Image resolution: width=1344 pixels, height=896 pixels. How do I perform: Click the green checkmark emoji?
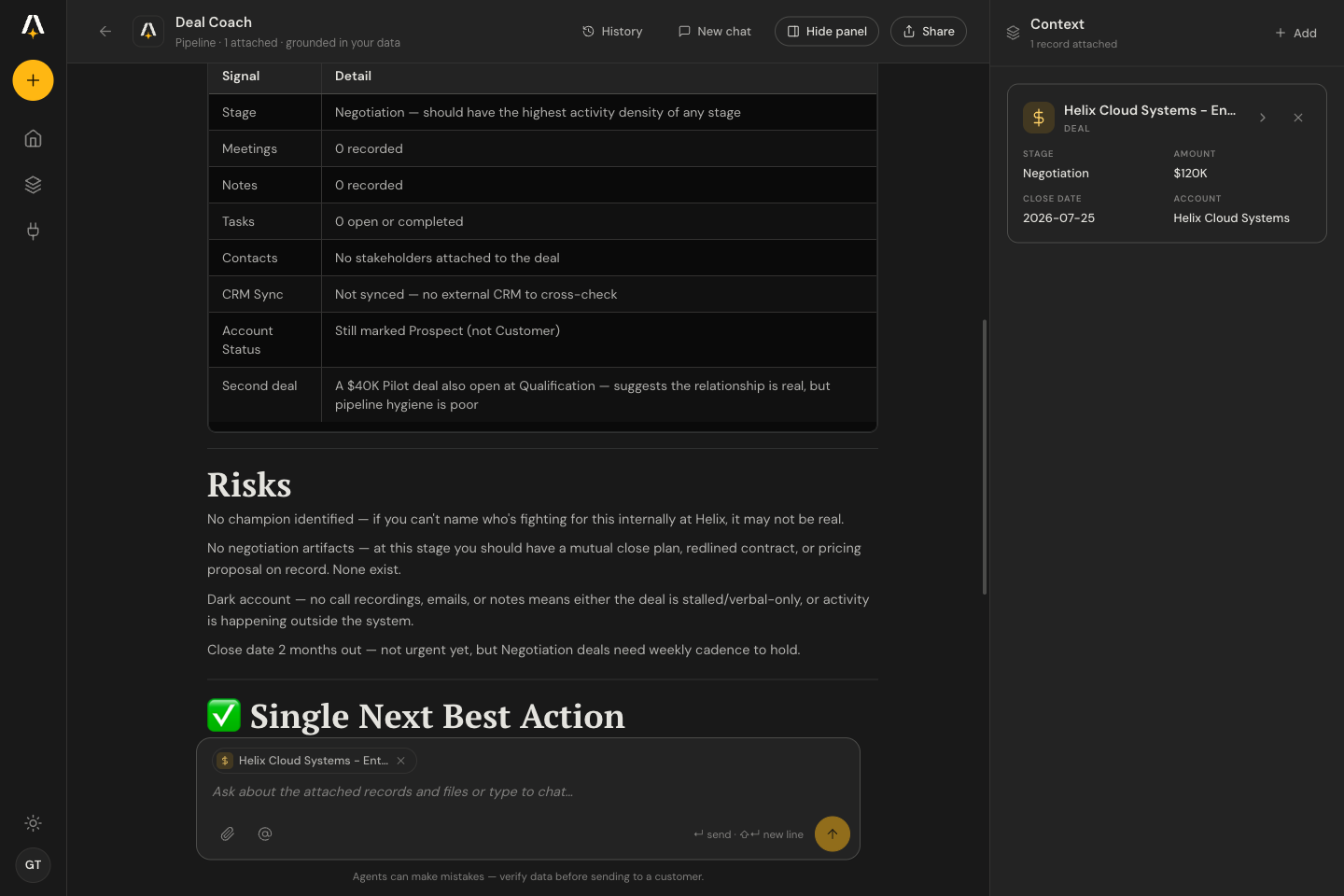224,716
